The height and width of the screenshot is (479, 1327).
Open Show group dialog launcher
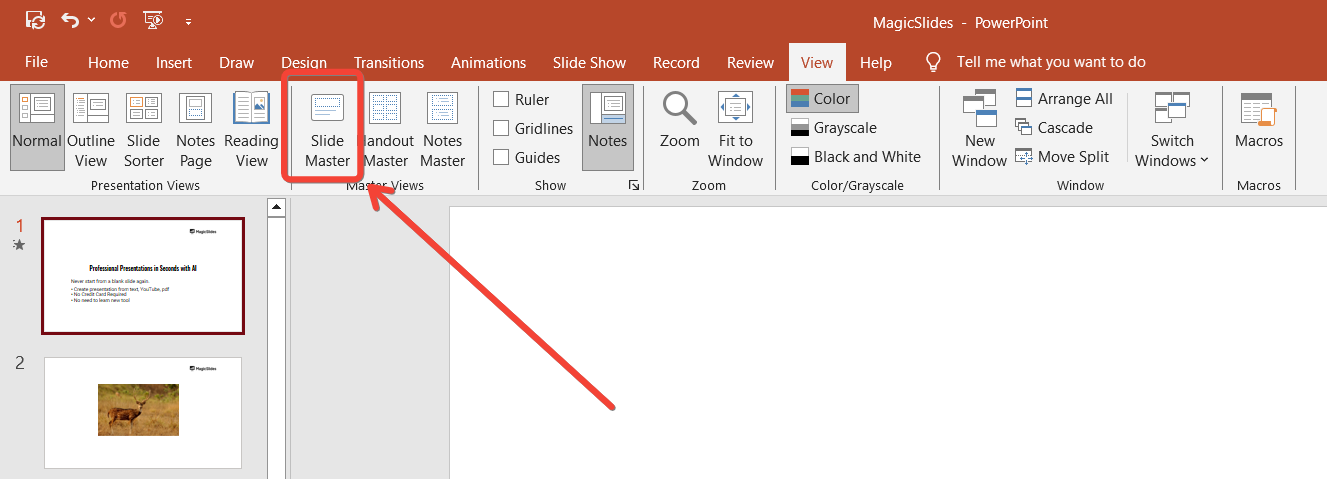[x=633, y=185]
